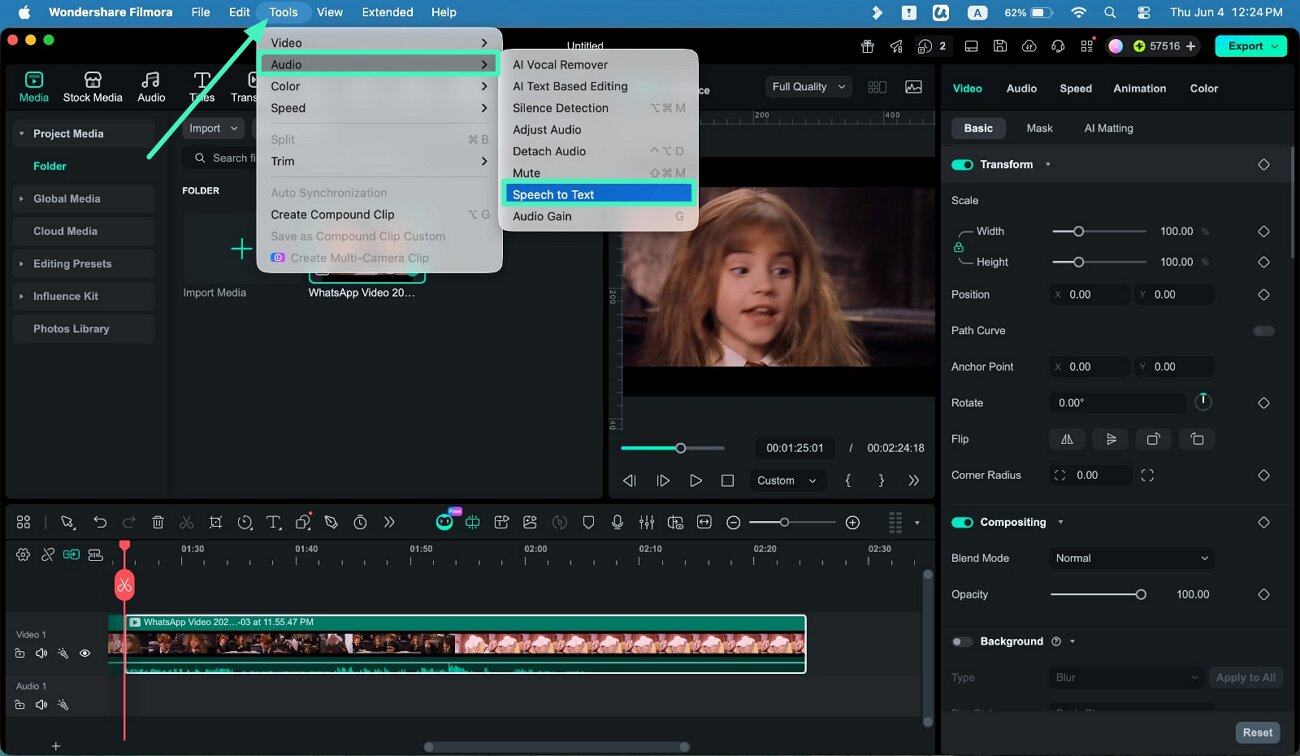Open the headset support icon
1300x756 pixels.
click(1058, 46)
